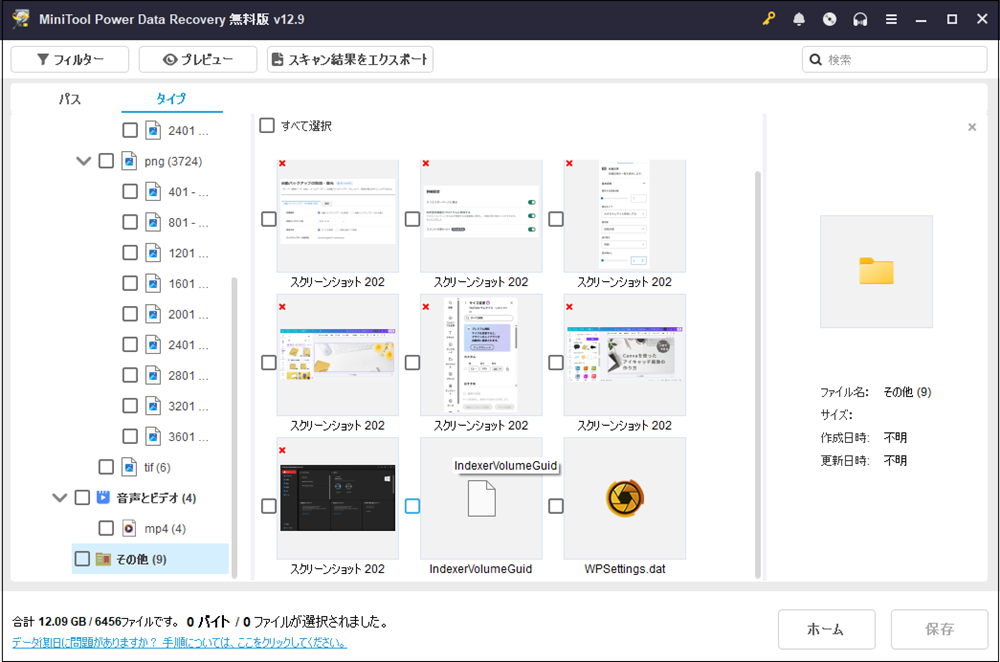Open the data recovery help link
The width and height of the screenshot is (1000, 662).
point(179,642)
